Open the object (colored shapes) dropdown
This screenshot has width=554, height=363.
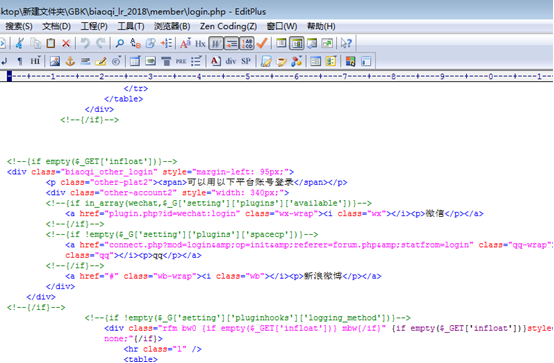pyautogui.click(x=296, y=61)
